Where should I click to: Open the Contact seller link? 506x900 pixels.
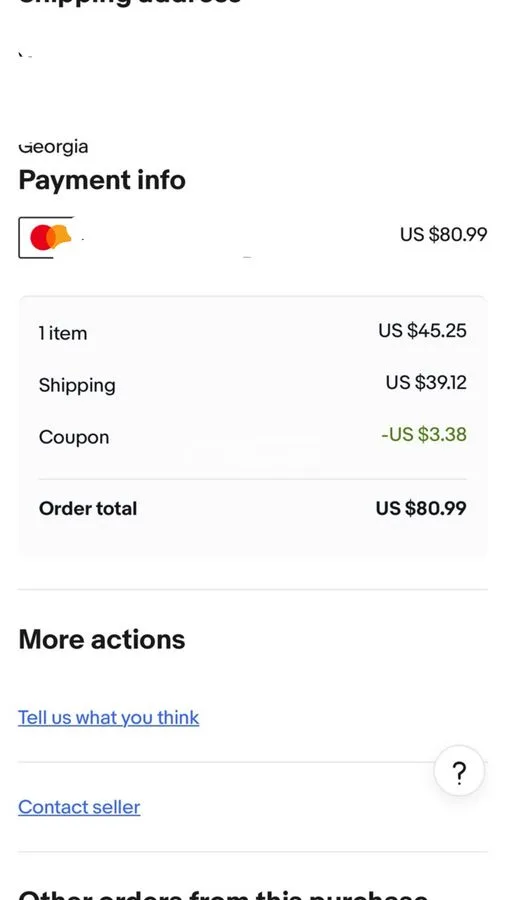click(79, 807)
